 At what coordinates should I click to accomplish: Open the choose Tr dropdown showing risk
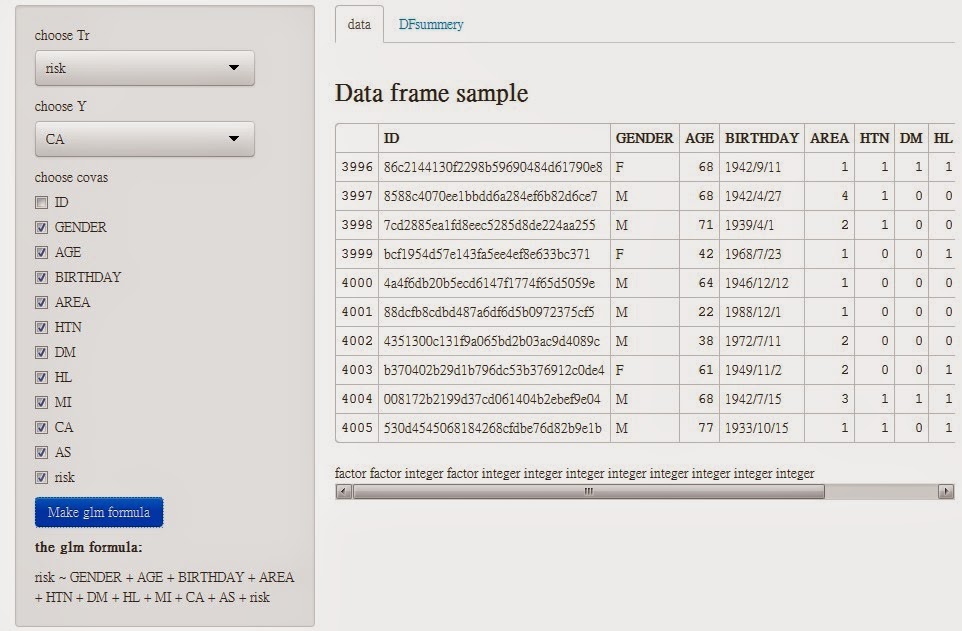click(x=144, y=68)
